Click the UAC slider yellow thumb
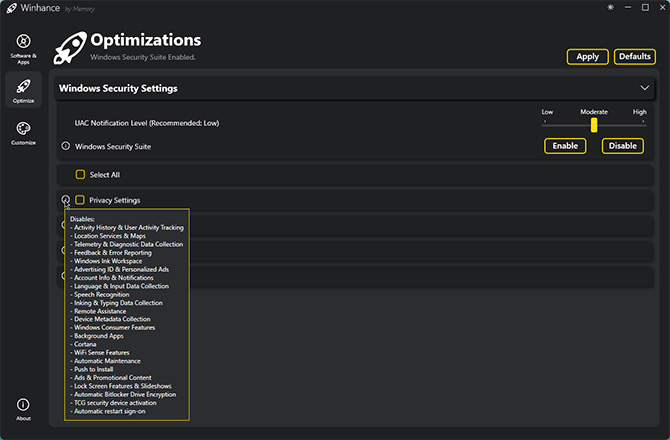This screenshot has width=670, height=440. tap(594, 125)
